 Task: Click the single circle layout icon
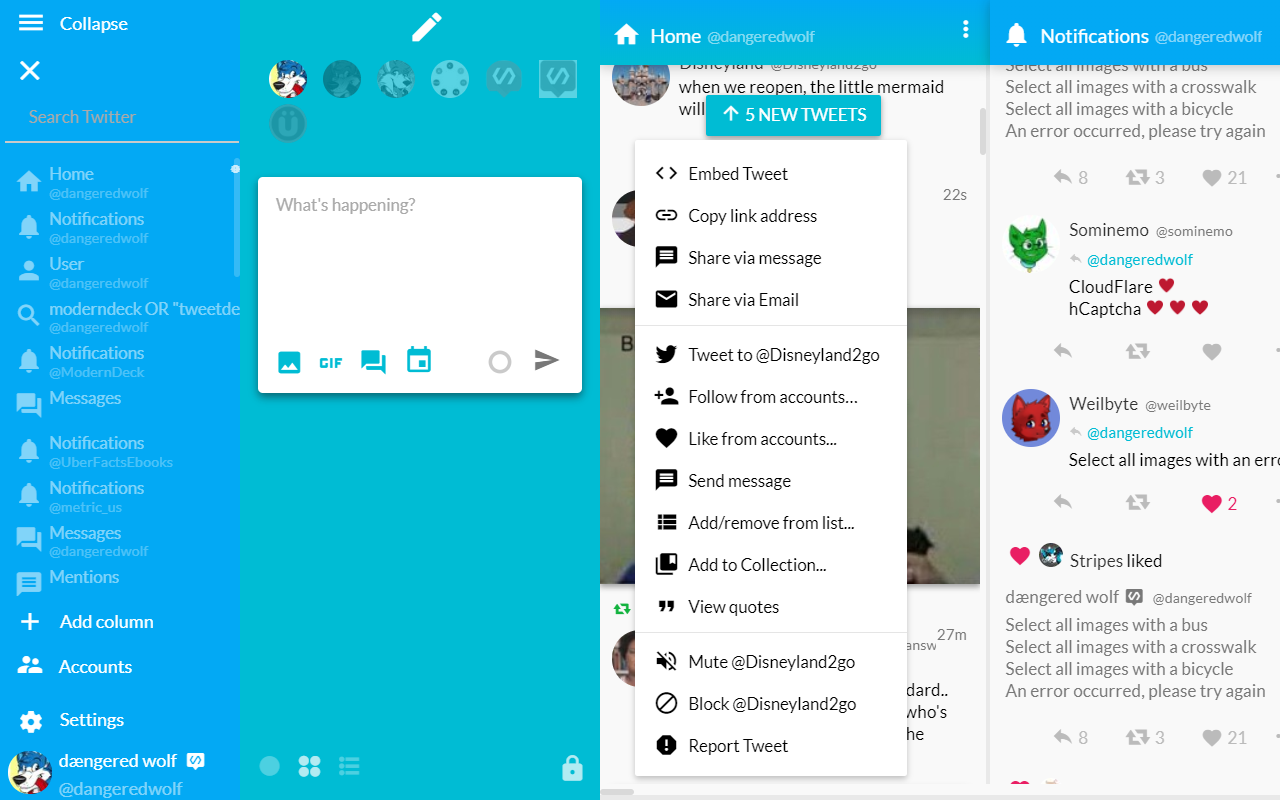click(x=270, y=766)
